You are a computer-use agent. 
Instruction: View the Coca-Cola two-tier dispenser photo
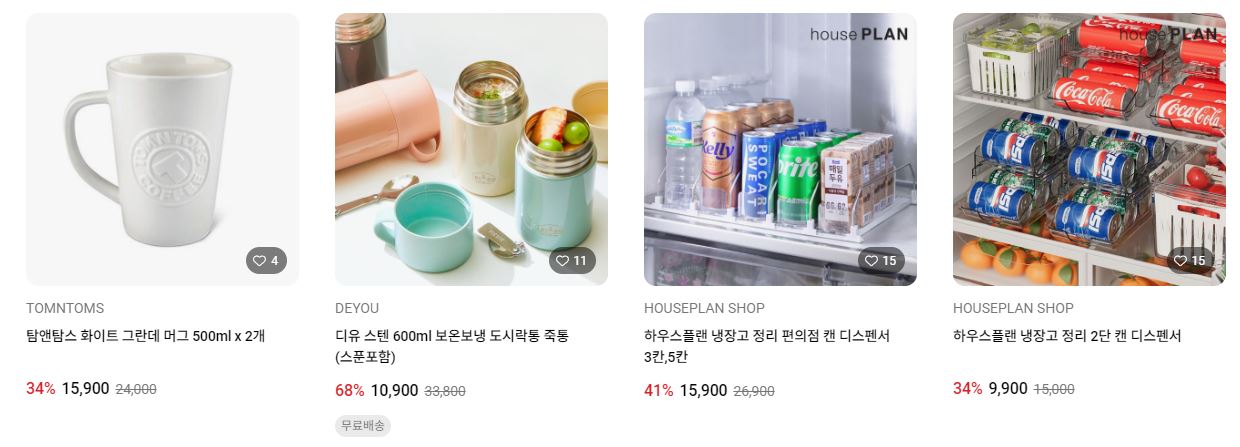(1089, 149)
